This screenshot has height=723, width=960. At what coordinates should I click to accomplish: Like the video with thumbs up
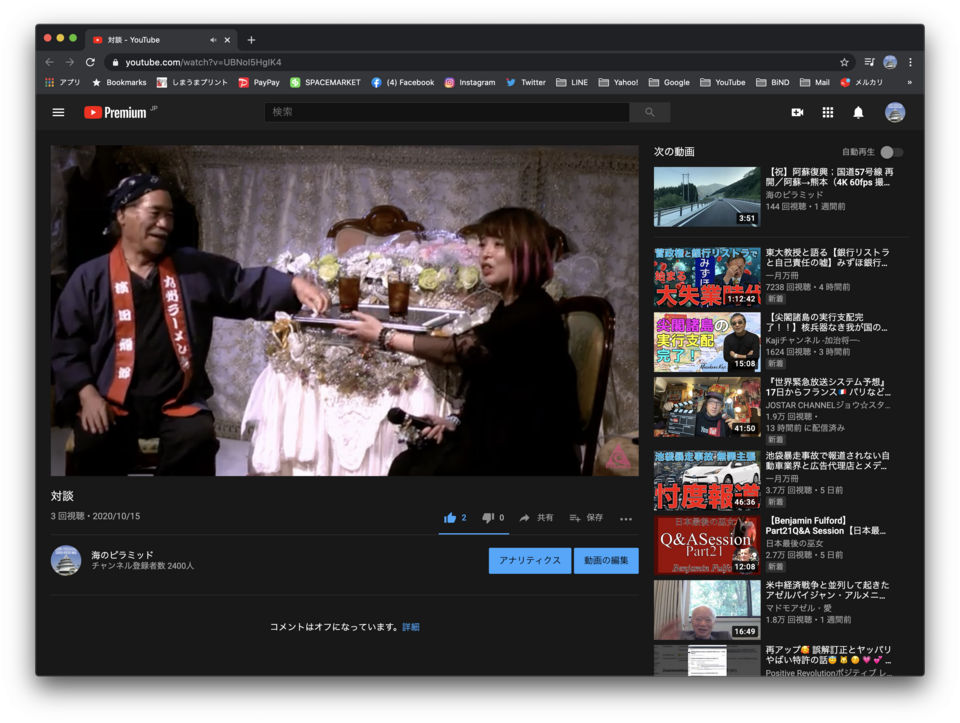(450, 518)
